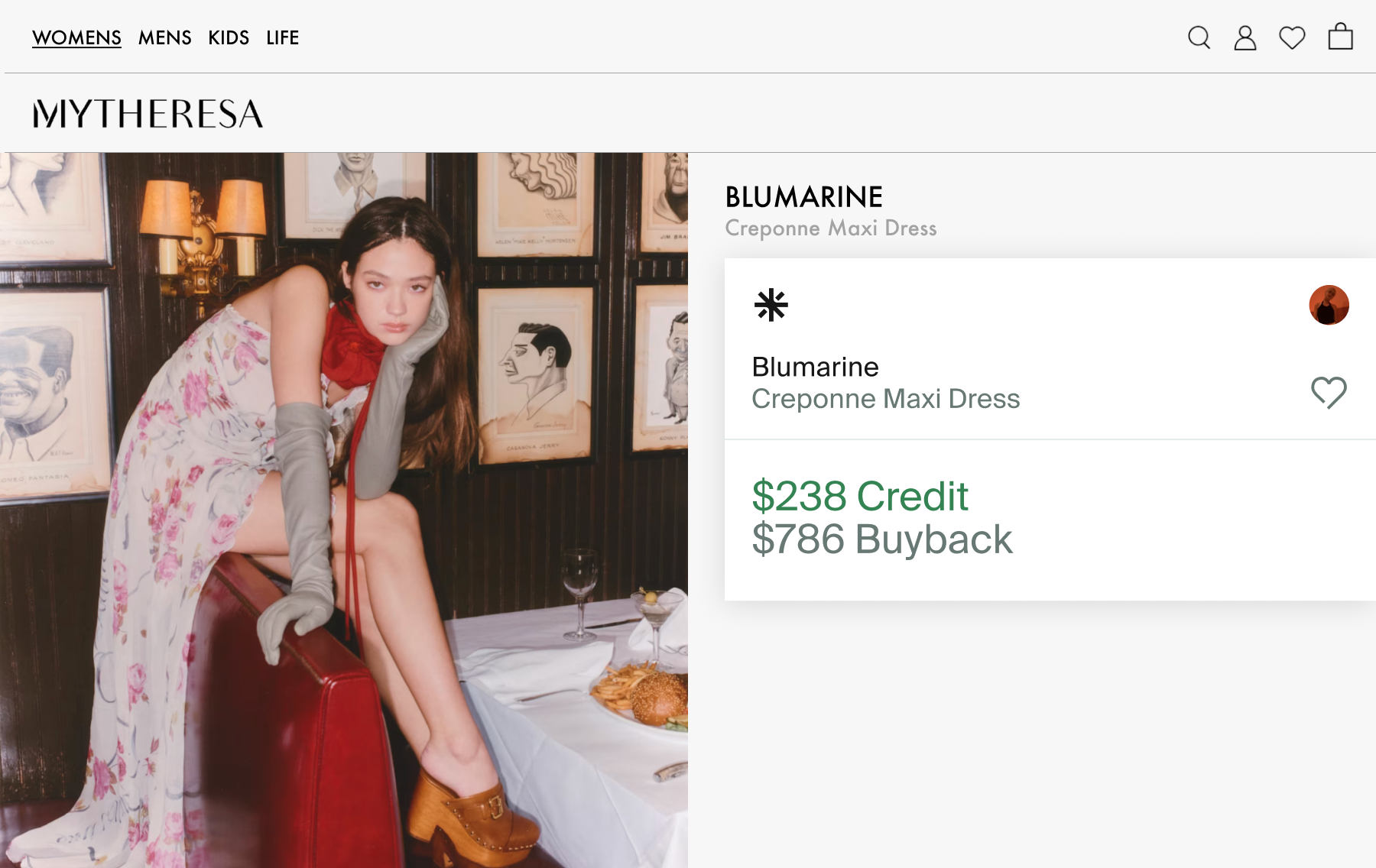Viewport: 1376px width, 868px height.
Task: Click the tan platform clog in photo
Action: coord(474,818)
